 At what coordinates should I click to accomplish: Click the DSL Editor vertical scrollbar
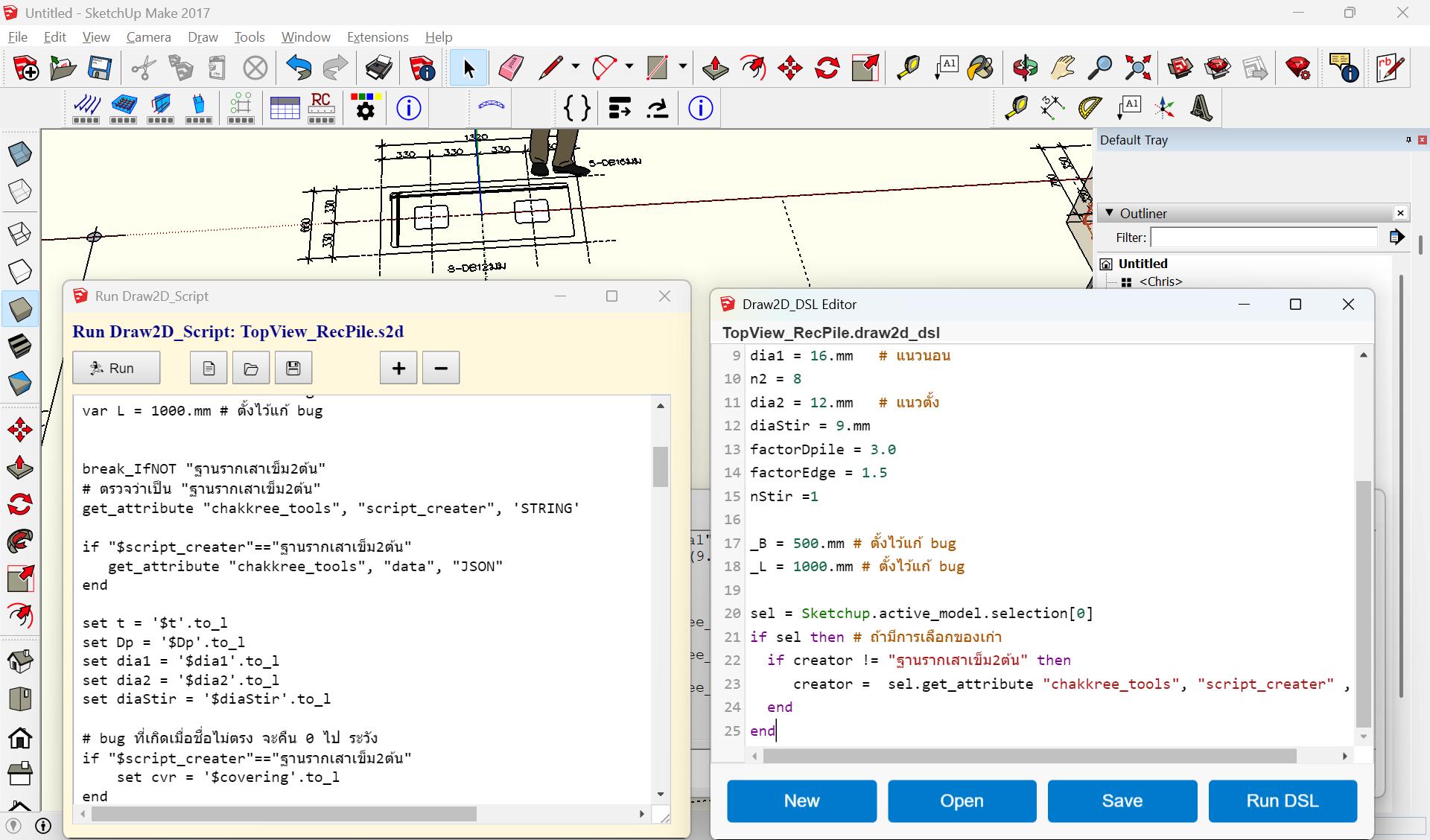[x=1363, y=603]
